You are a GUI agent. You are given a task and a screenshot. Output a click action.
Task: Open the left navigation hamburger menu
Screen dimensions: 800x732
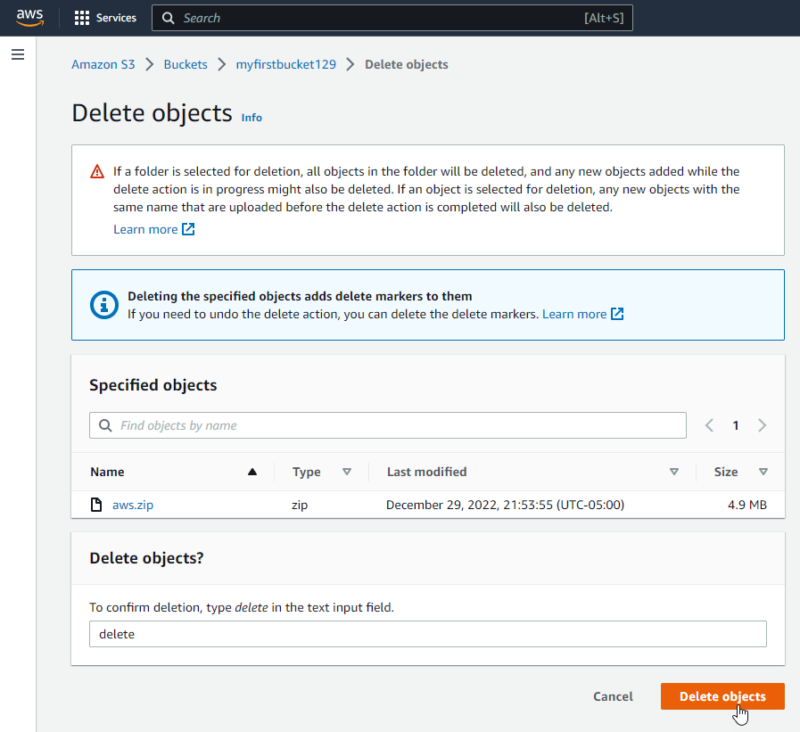point(18,55)
